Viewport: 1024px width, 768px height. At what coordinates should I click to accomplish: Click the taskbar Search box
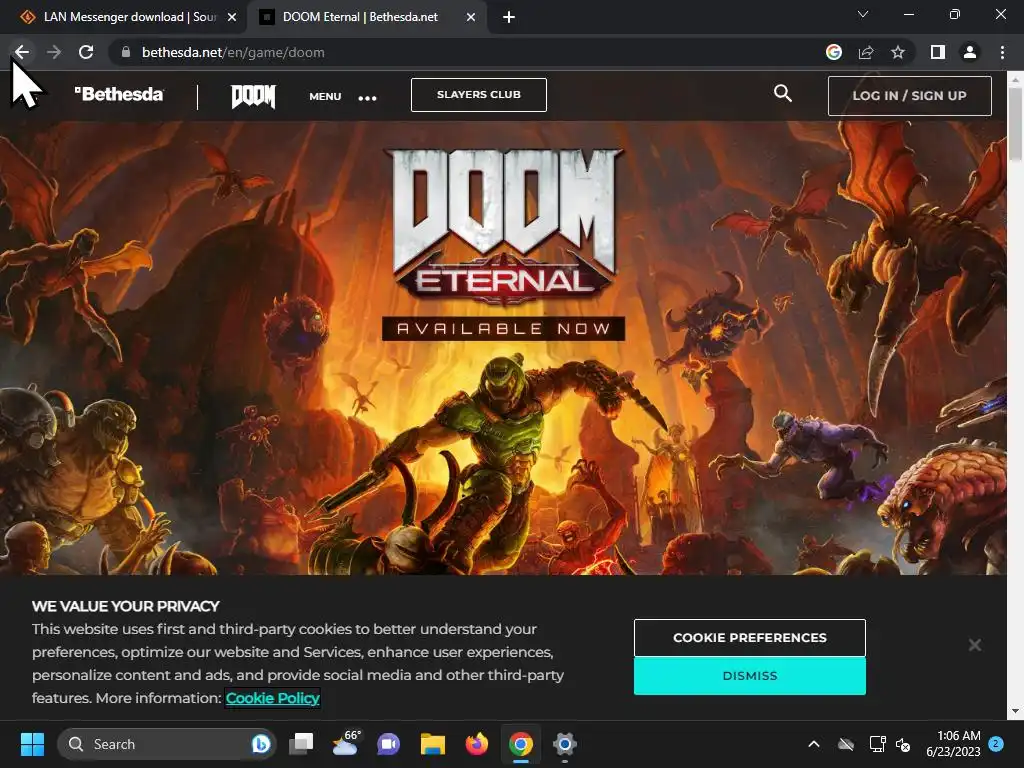point(167,744)
